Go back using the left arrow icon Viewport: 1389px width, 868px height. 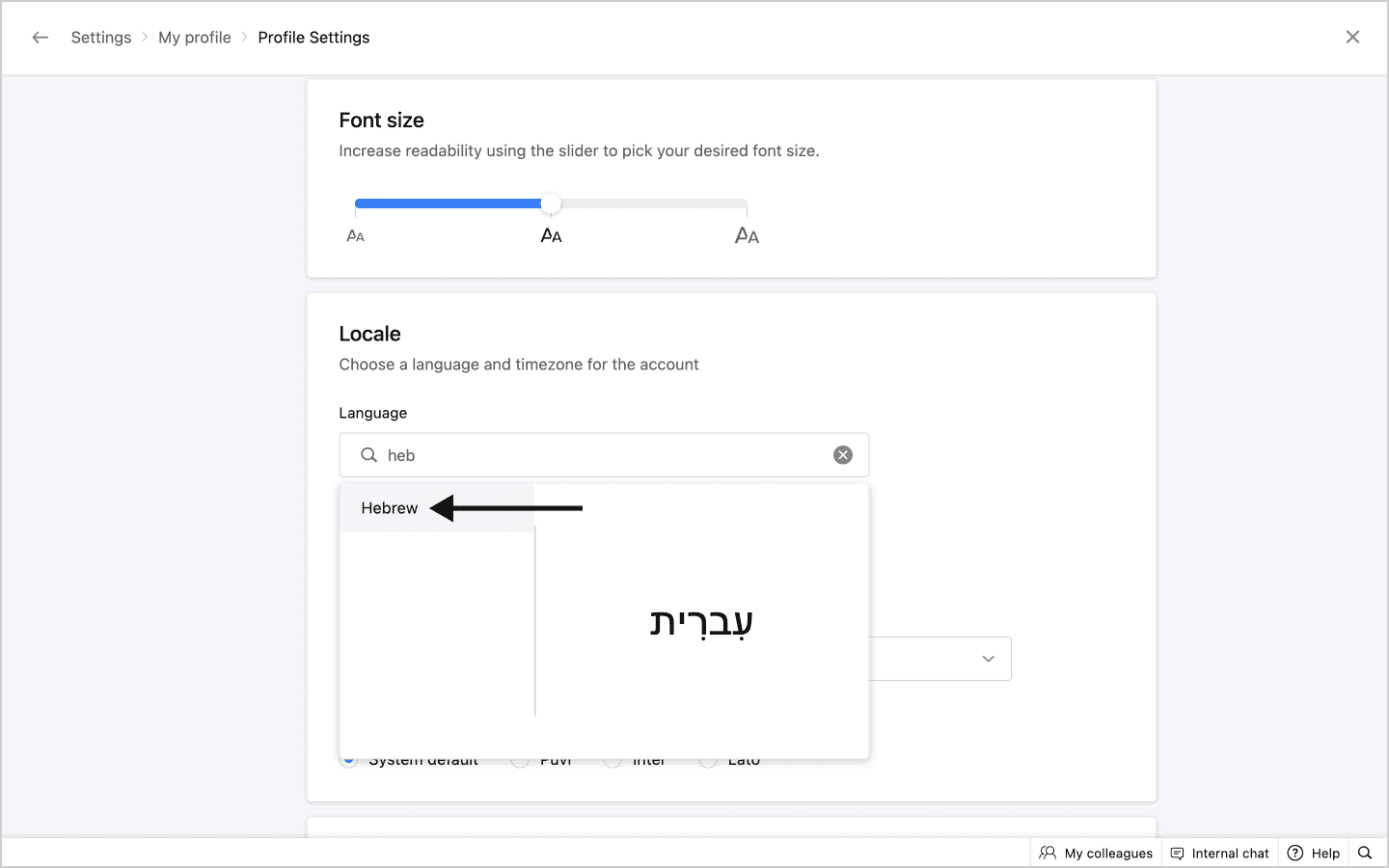tap(40, 38)
